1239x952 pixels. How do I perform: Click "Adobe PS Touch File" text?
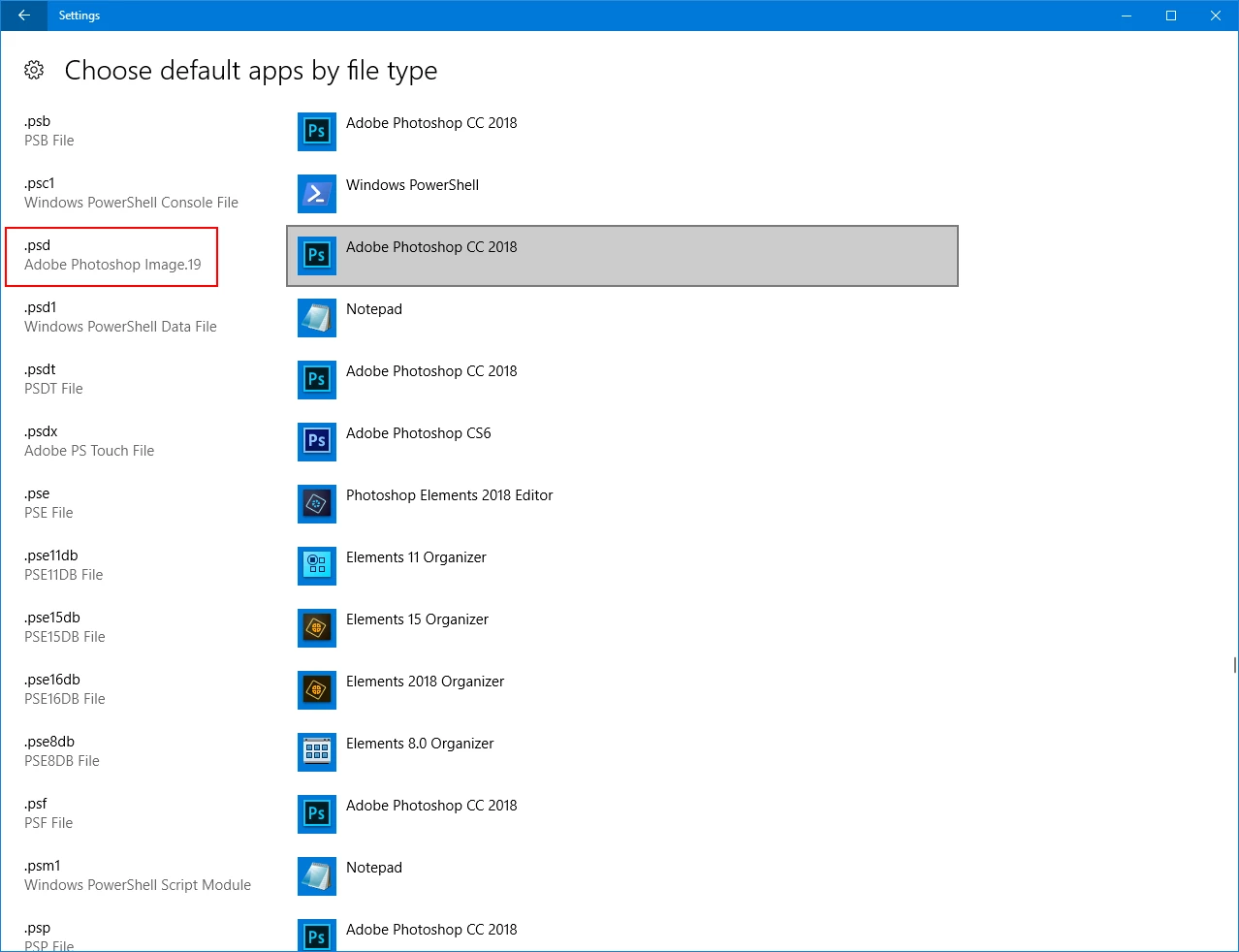point(89,451)
